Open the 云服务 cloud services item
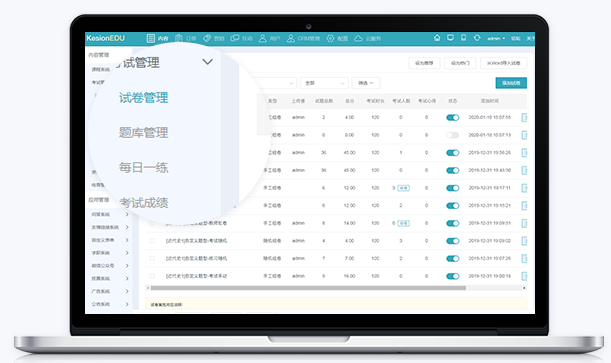This screenshot has height=363, width=611. [367, 38]
